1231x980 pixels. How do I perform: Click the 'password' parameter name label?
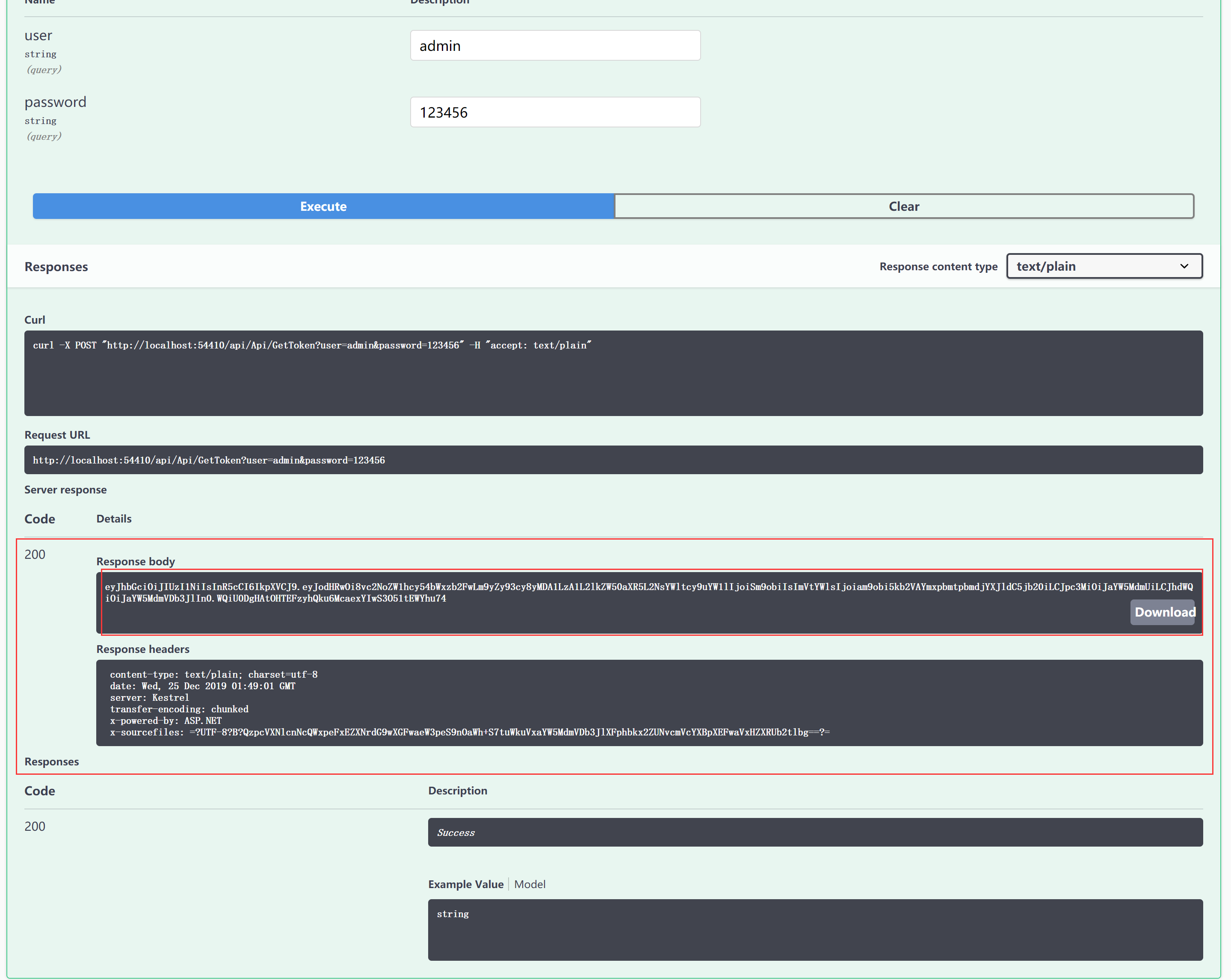point(55,102)
